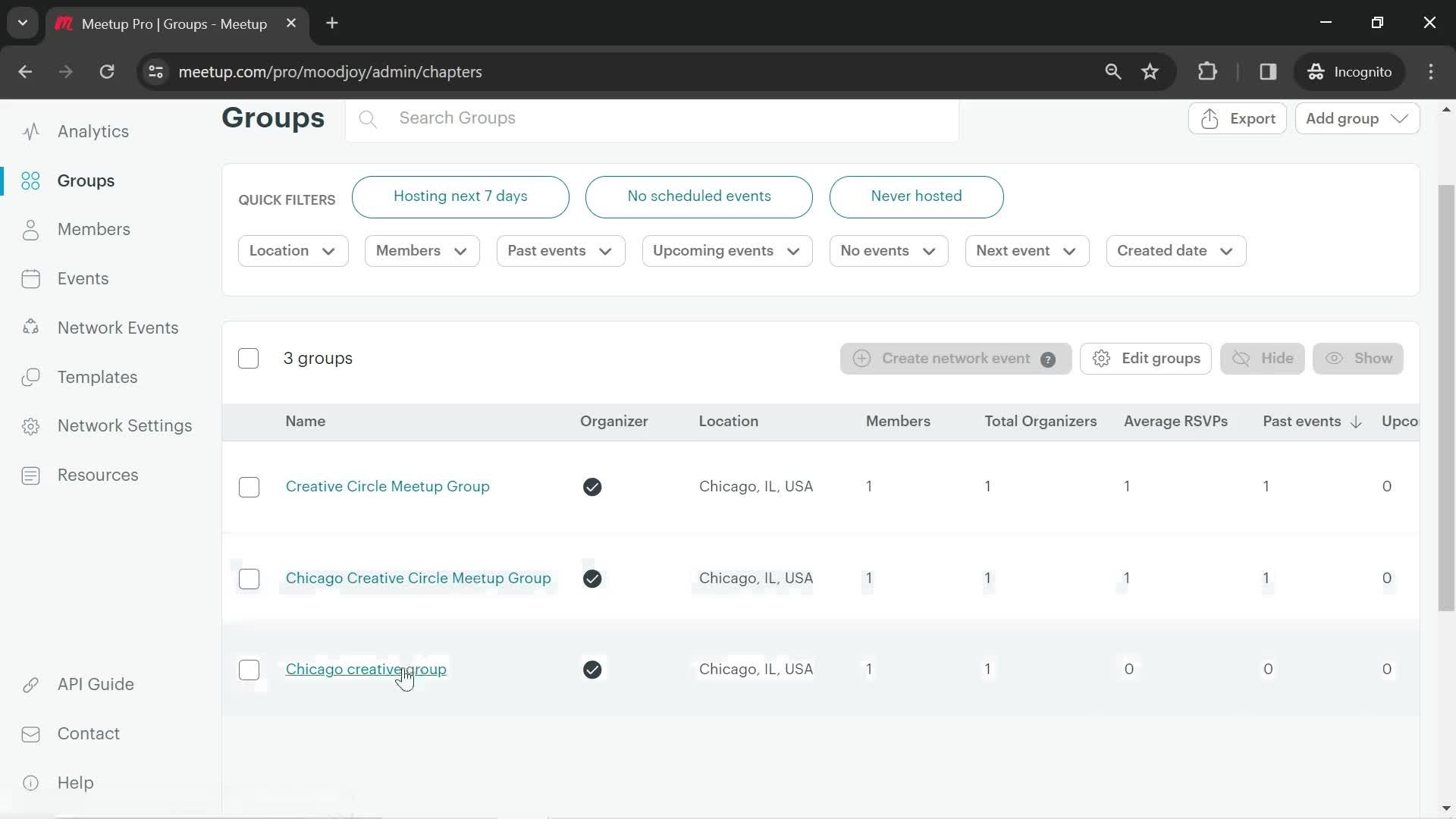1456x819 pixels.
Task: Click the Analytics sidebar icon
Action: point(30,131)
